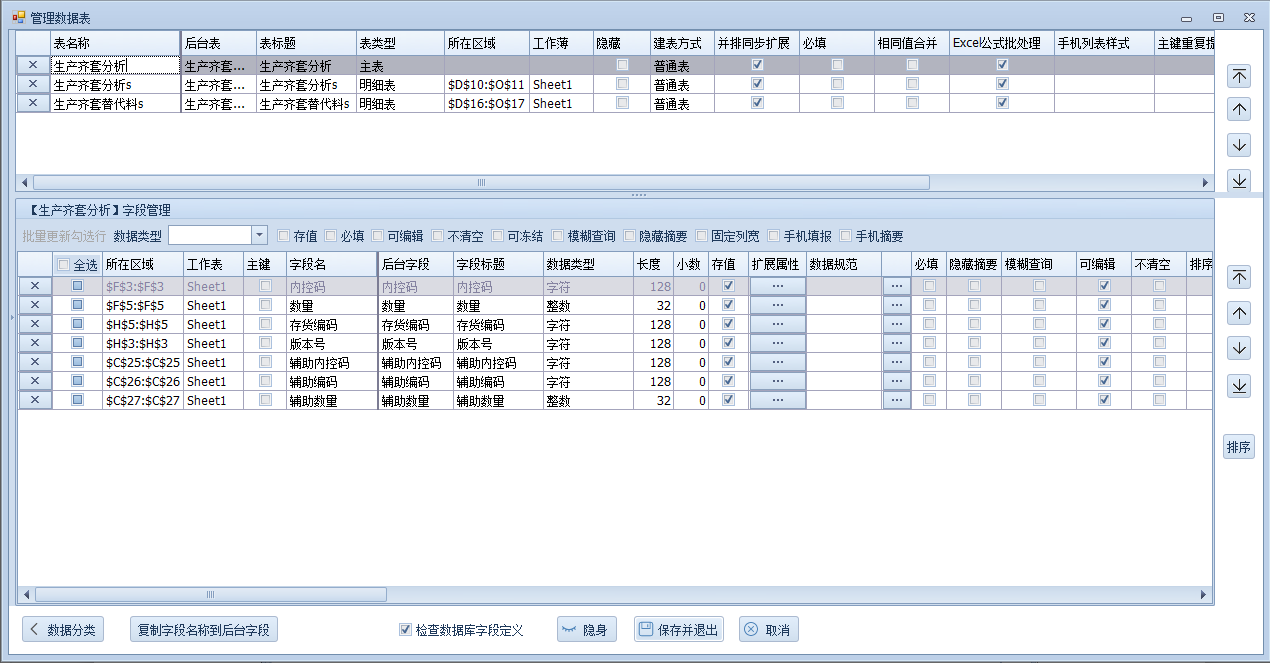Image resolution: width=1270 pixels, height=663 pixels.
Task: Click 复制字段名称到后台字段 button
Action: pos(204,630)
